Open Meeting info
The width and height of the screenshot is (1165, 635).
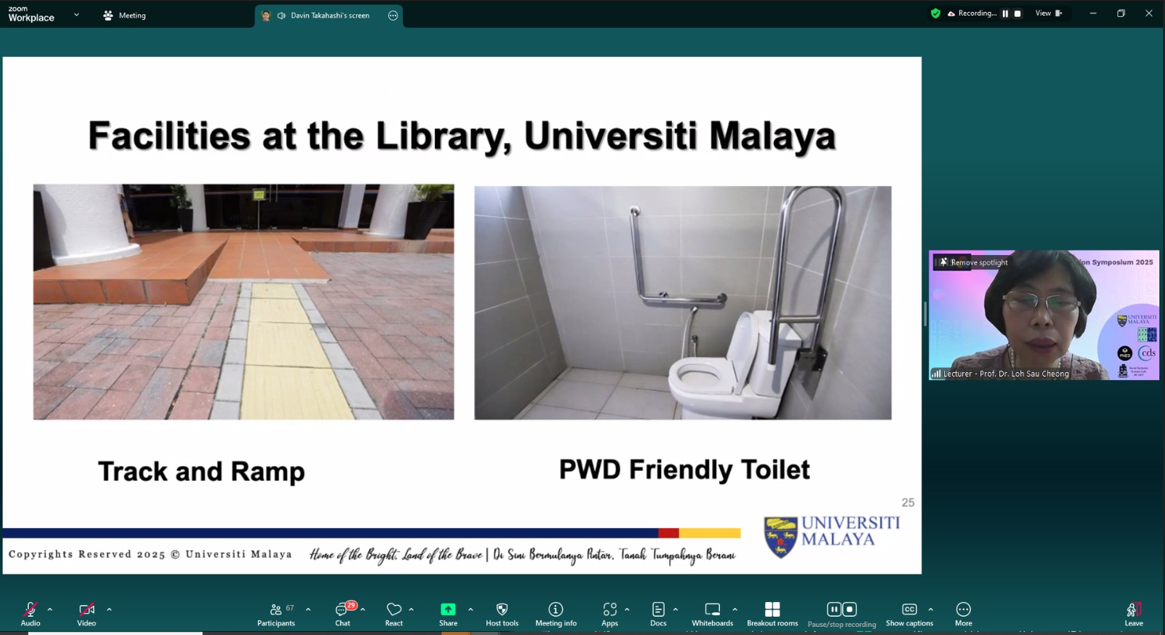point(556,610)
